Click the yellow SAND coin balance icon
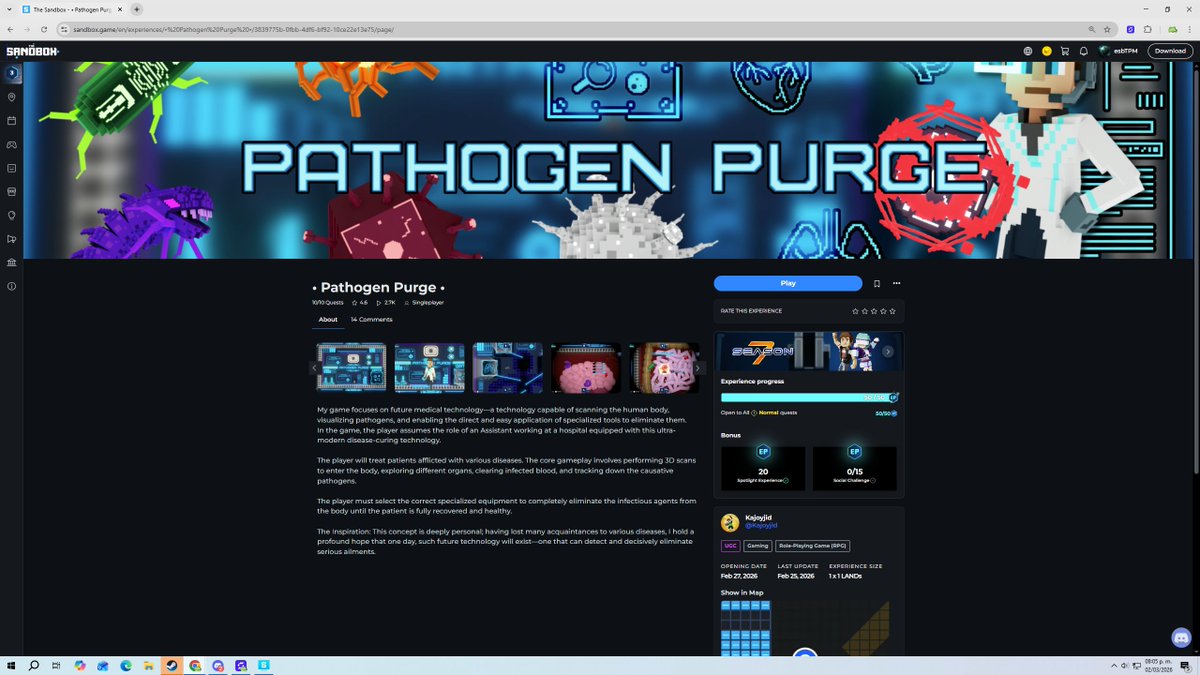 pyautogui.click(x=1045, y=50)
